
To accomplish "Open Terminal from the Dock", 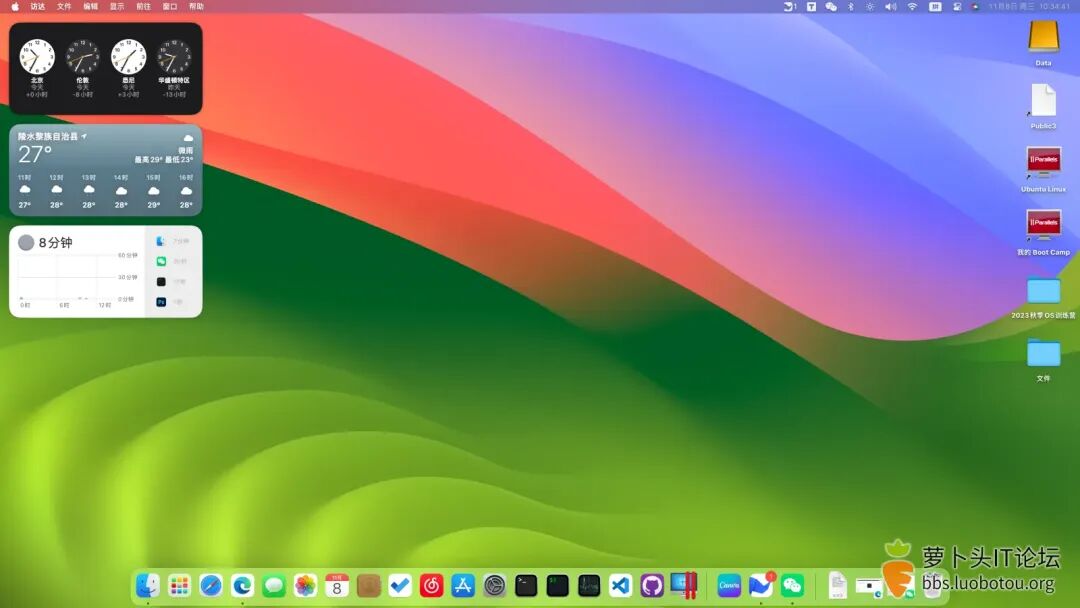I will pyautogui.click(x=524, y=586).
